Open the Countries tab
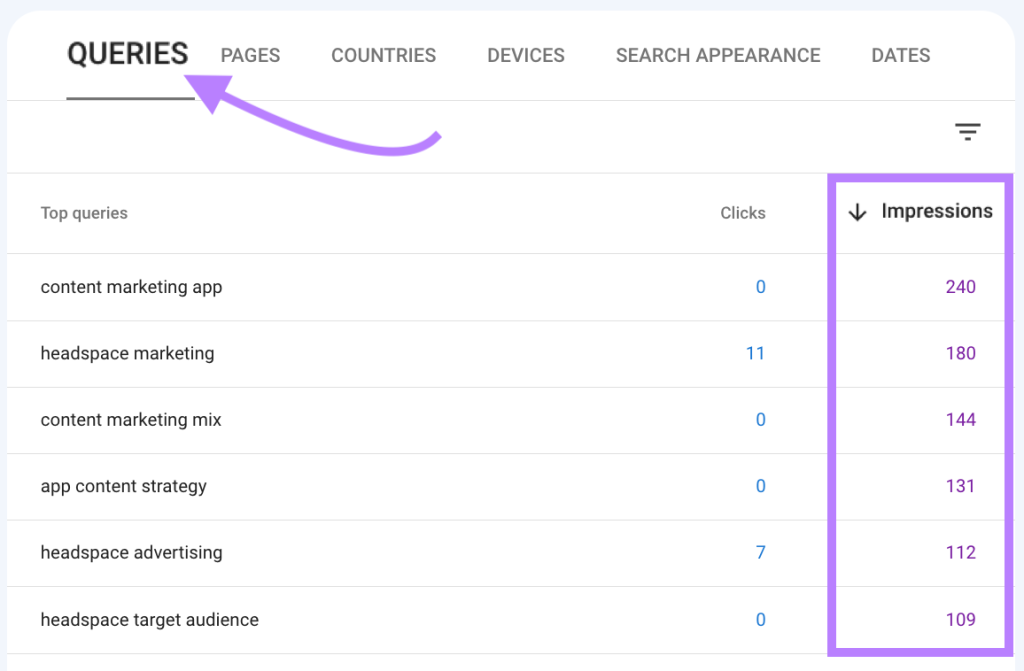Viewport: 1024px width, 671px height. click(383, 56)
